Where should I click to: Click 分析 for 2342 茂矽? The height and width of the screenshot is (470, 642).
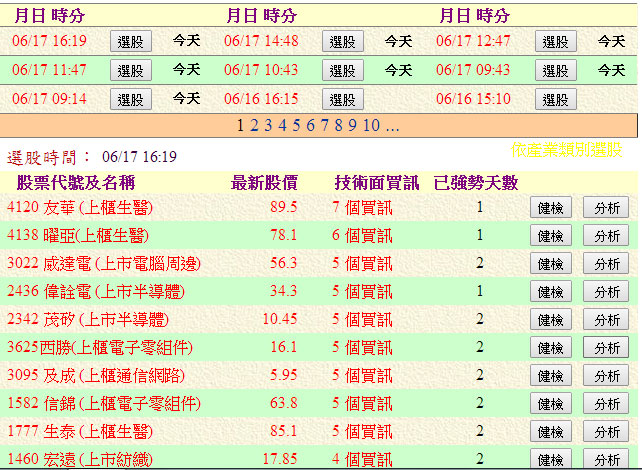click(x=606, y=319)
